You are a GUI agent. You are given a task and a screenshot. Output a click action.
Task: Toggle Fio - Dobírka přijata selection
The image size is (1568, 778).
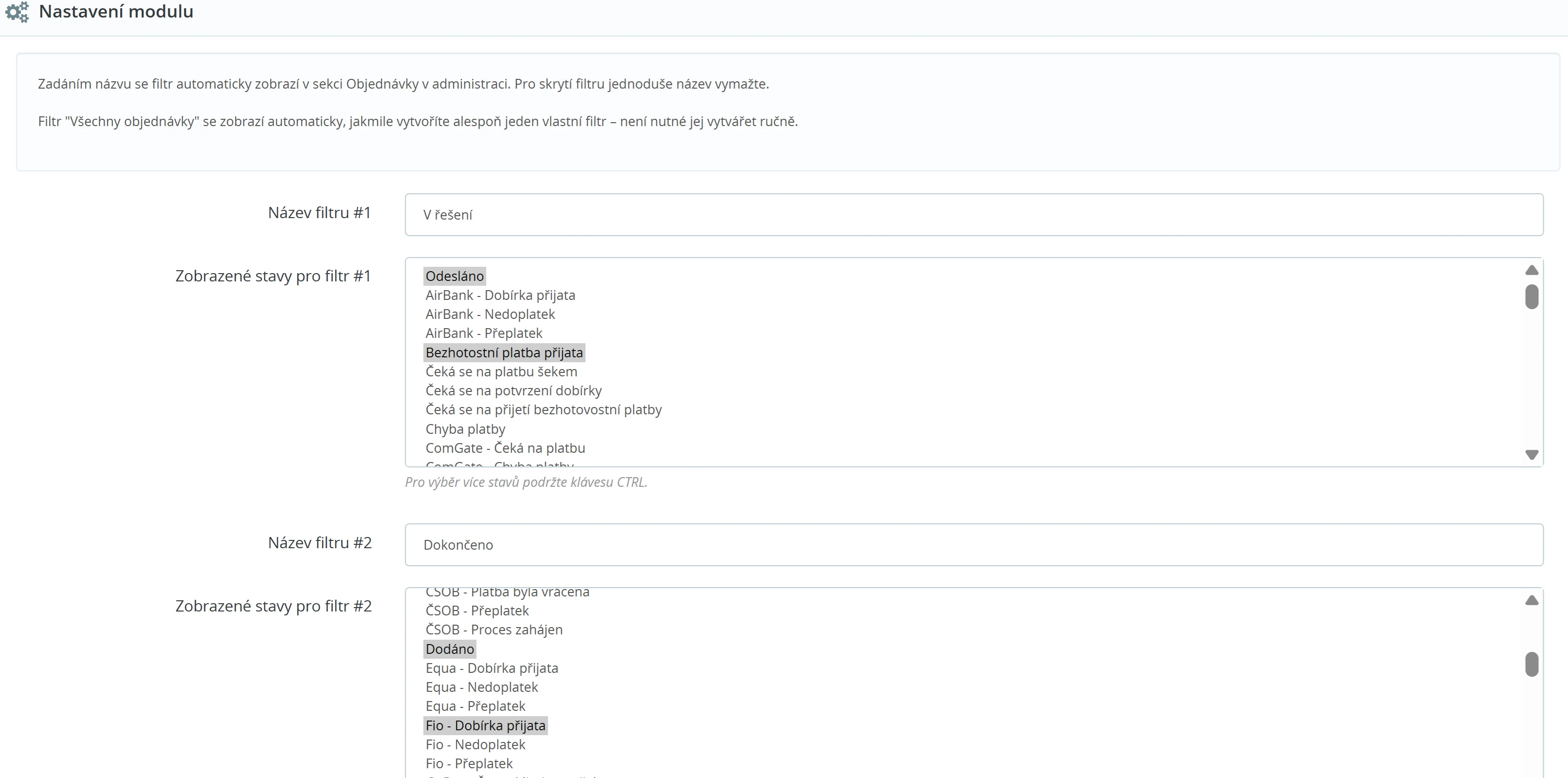[x=485, y=725]
